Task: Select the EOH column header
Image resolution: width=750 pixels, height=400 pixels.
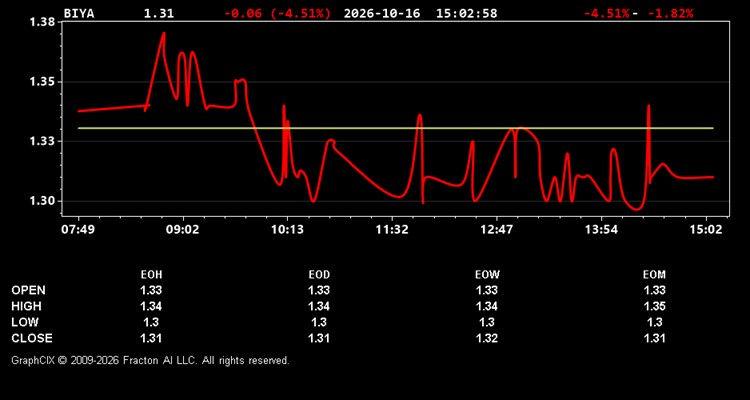Action: [x=151, y=275]
